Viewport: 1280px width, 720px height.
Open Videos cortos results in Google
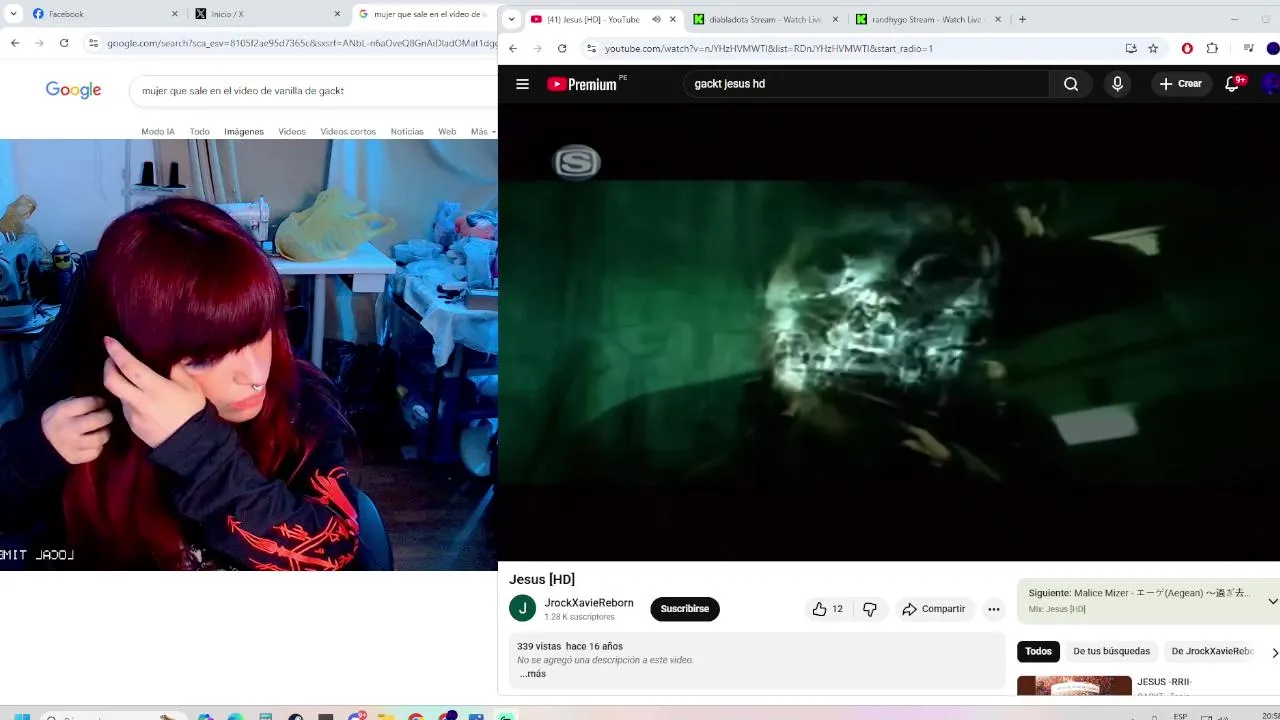348,132
